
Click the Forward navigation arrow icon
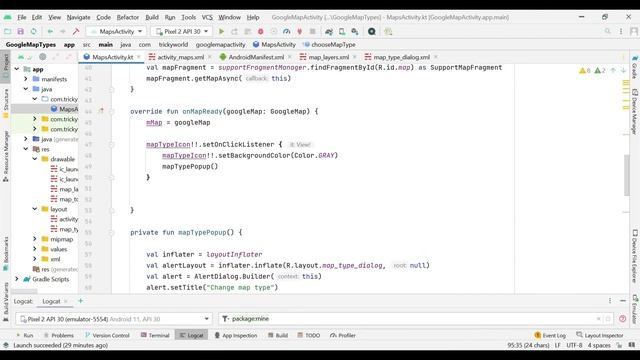[63, 31]
